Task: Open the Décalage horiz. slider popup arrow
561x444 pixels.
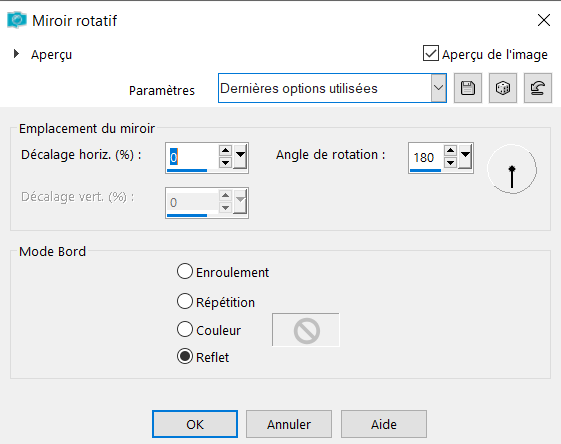Action: (240, 157)
